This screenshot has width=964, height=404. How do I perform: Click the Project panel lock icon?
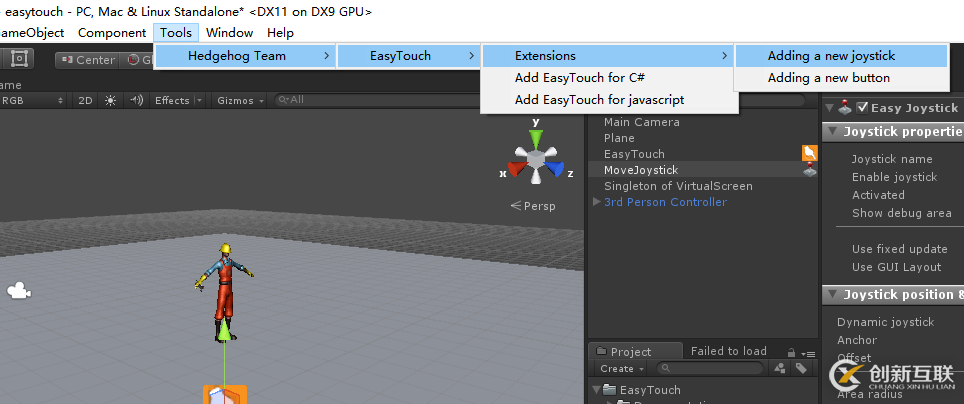792,352
